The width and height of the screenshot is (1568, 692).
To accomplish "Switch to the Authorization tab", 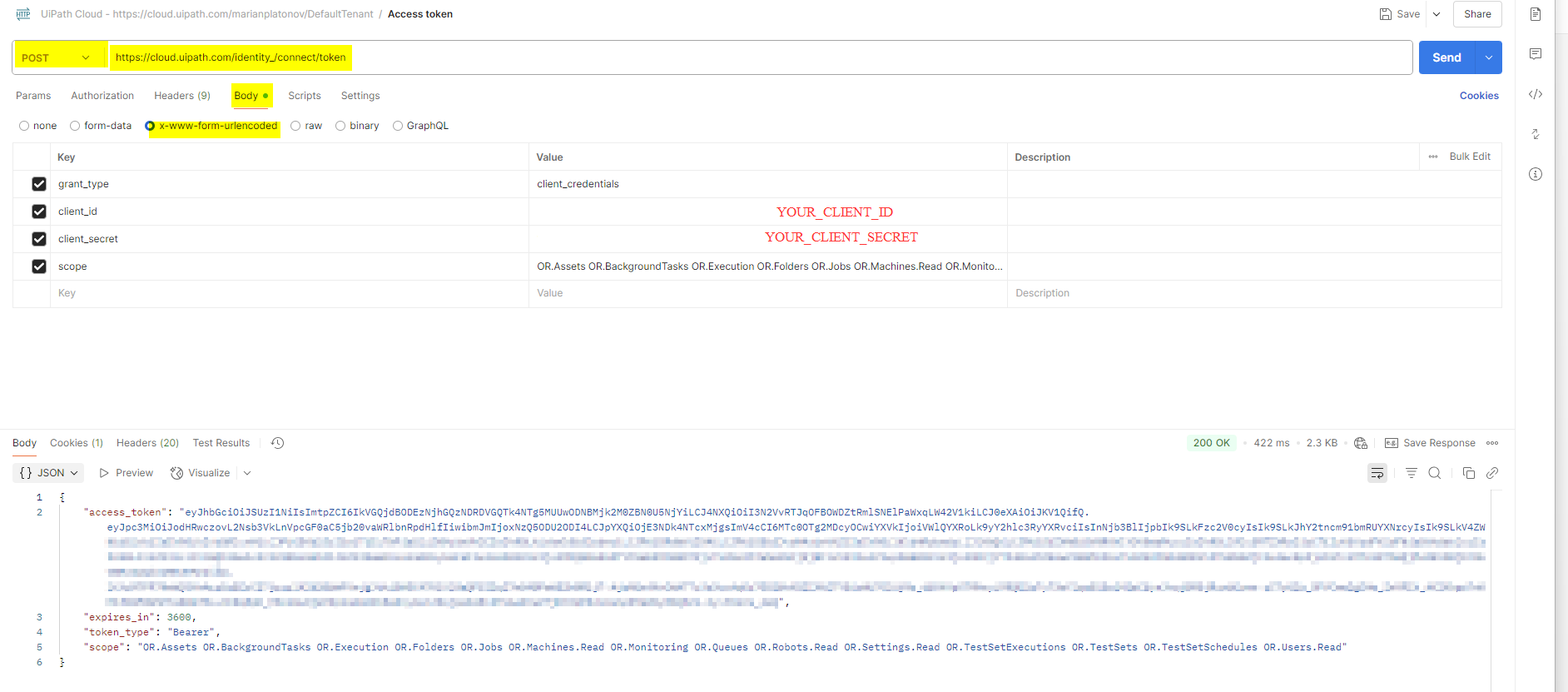I will [102, 96].
